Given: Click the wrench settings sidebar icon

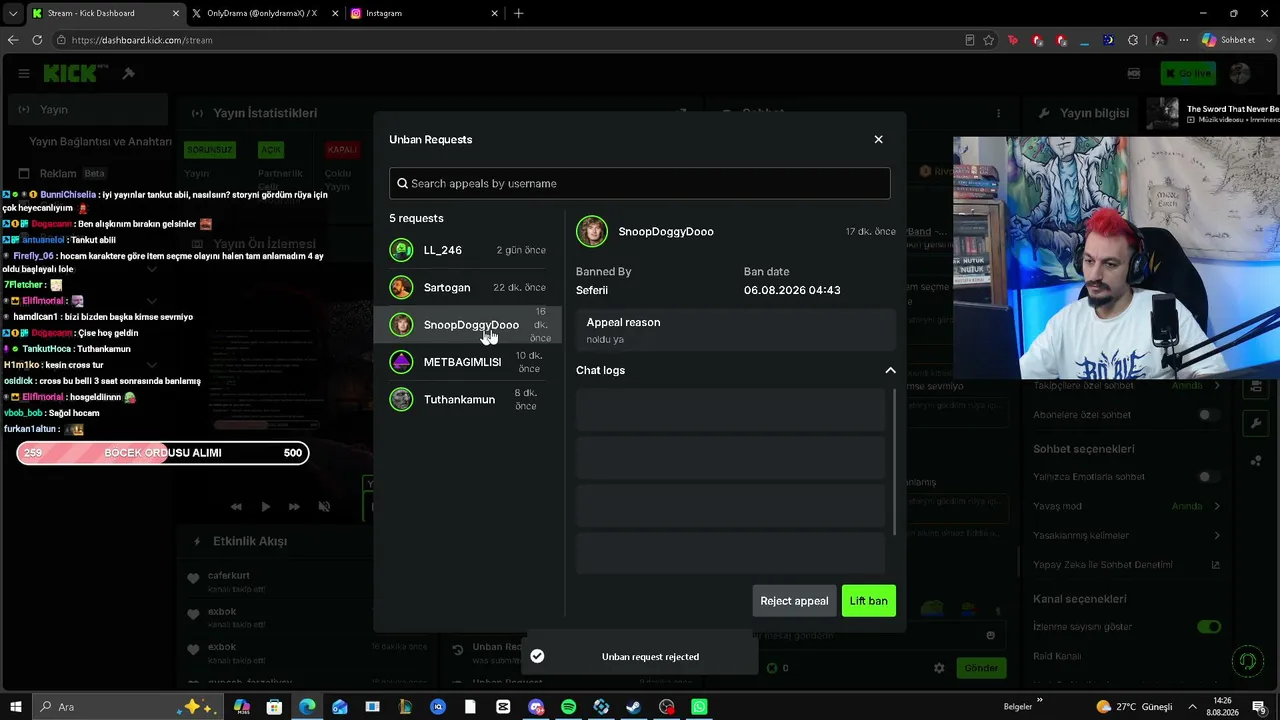Looking at the screenshot, I should (x=1256, y=423).
